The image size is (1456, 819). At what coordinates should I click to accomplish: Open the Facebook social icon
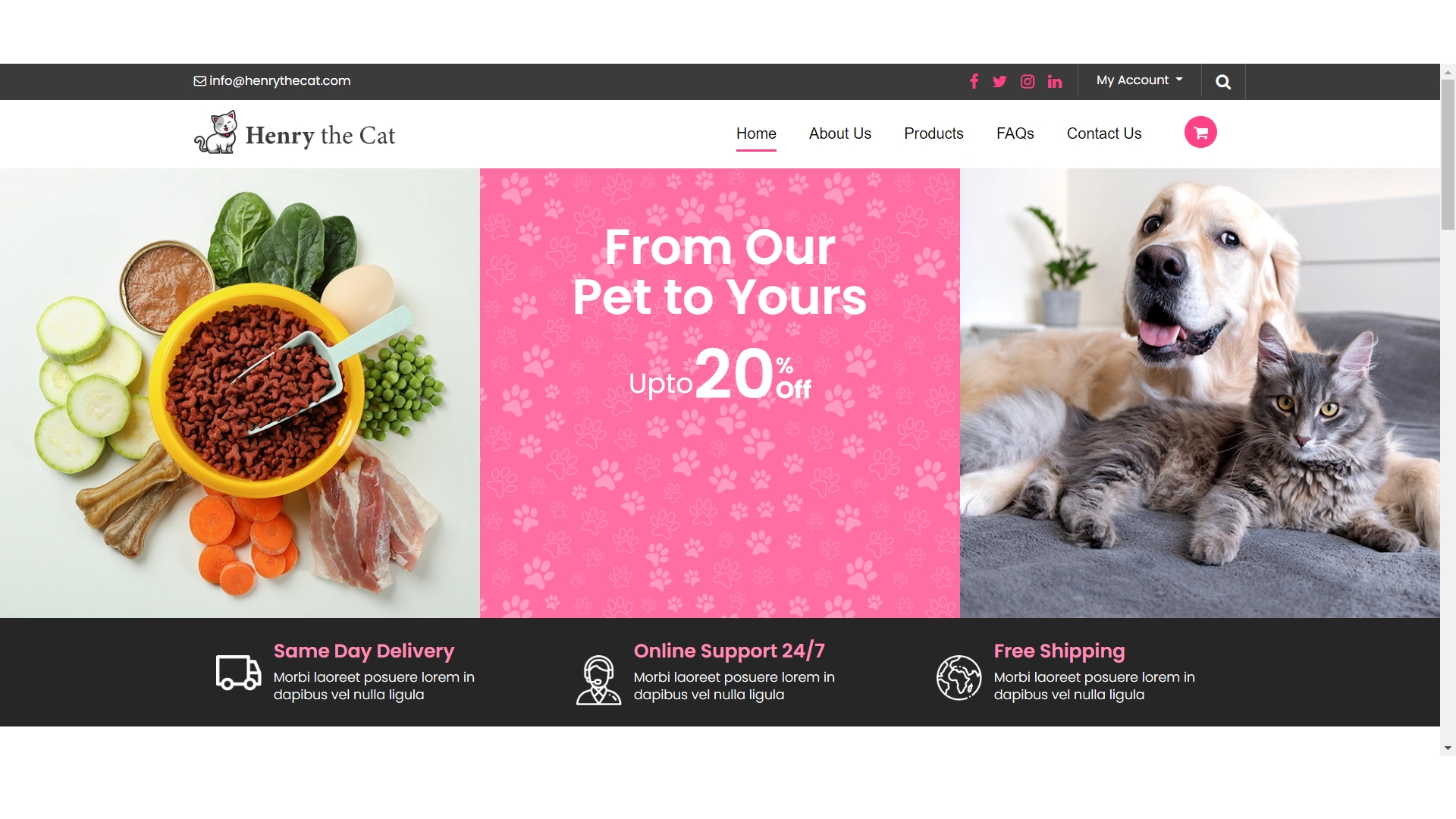click(974, 81)
